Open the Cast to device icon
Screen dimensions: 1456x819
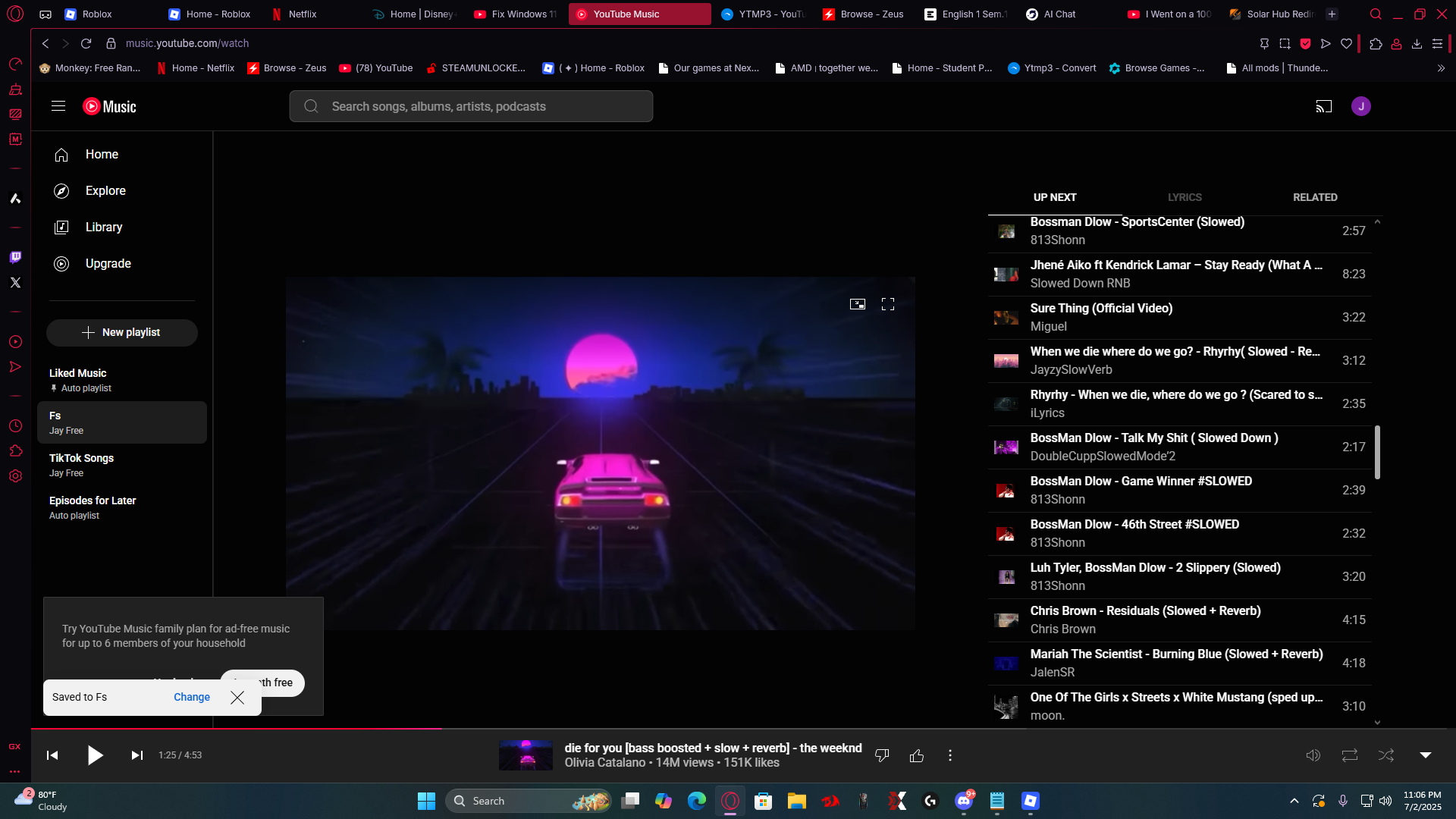[x=1324, y=106]
